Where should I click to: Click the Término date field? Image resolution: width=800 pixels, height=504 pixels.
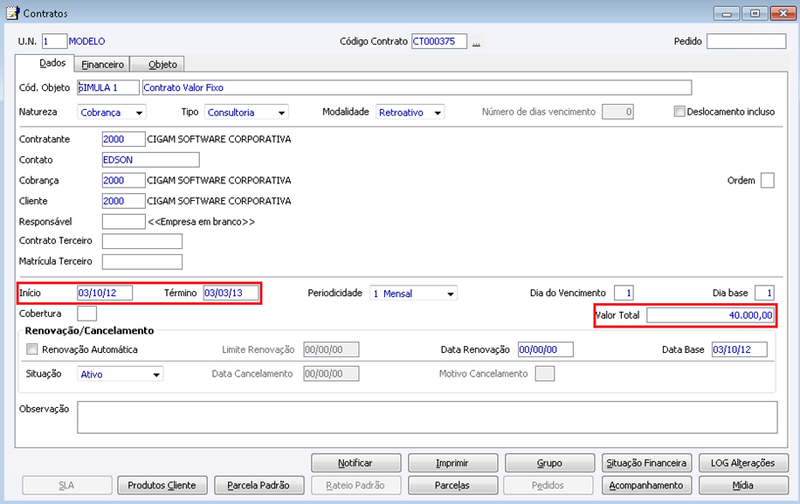coord(231,293)
